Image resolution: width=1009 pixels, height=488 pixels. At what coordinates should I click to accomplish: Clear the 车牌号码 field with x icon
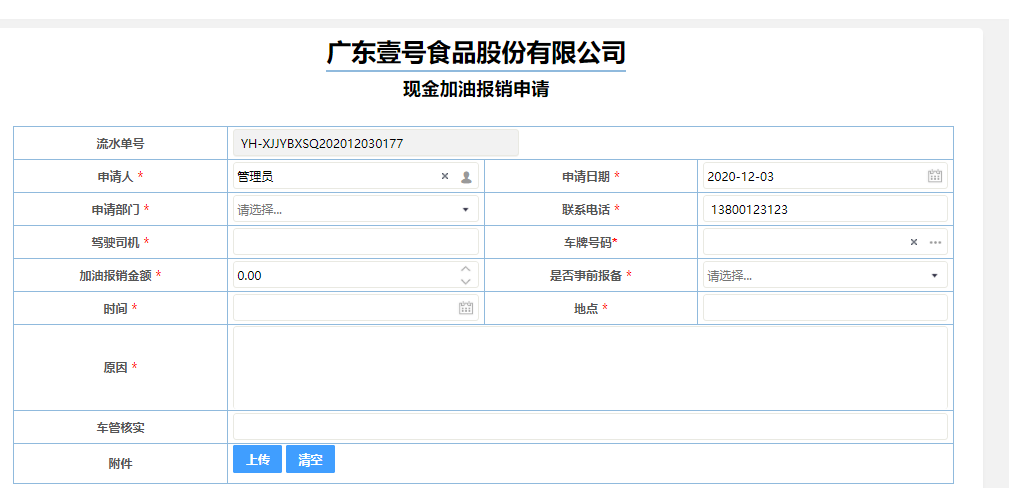click(914, 243)
